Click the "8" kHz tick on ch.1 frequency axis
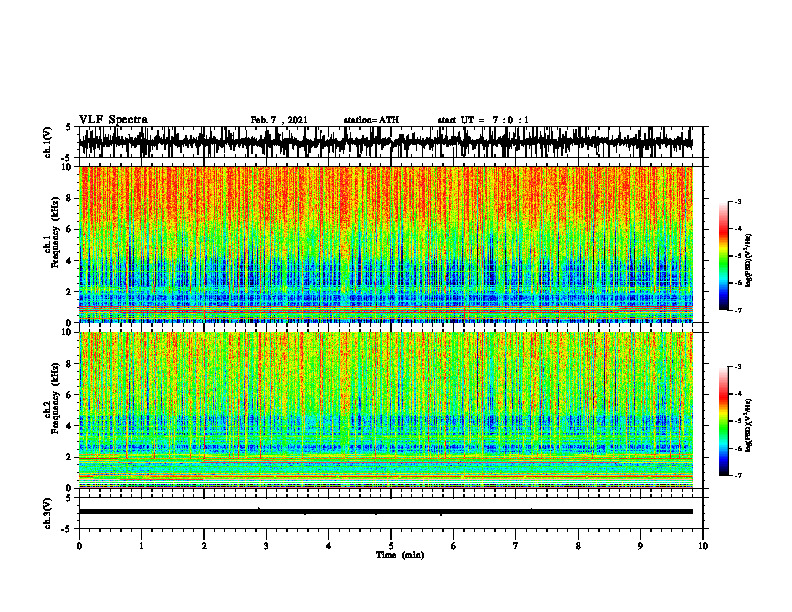 click(69, 198)
